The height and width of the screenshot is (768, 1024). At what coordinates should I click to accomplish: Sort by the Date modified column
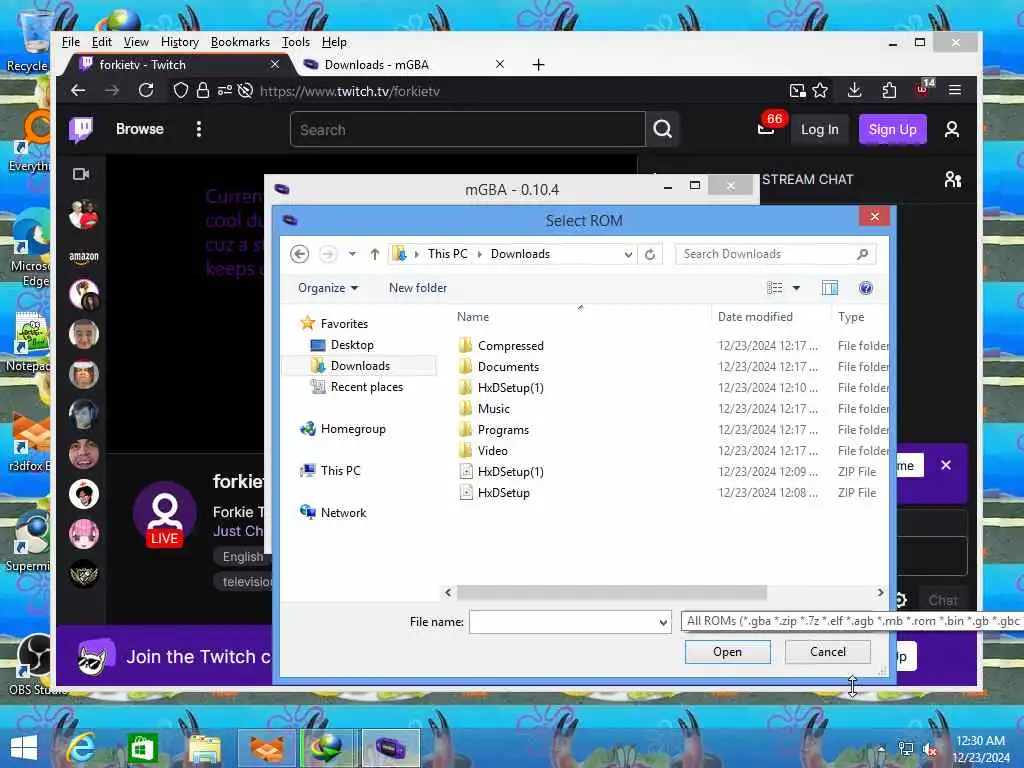click(x=755, y=317)
